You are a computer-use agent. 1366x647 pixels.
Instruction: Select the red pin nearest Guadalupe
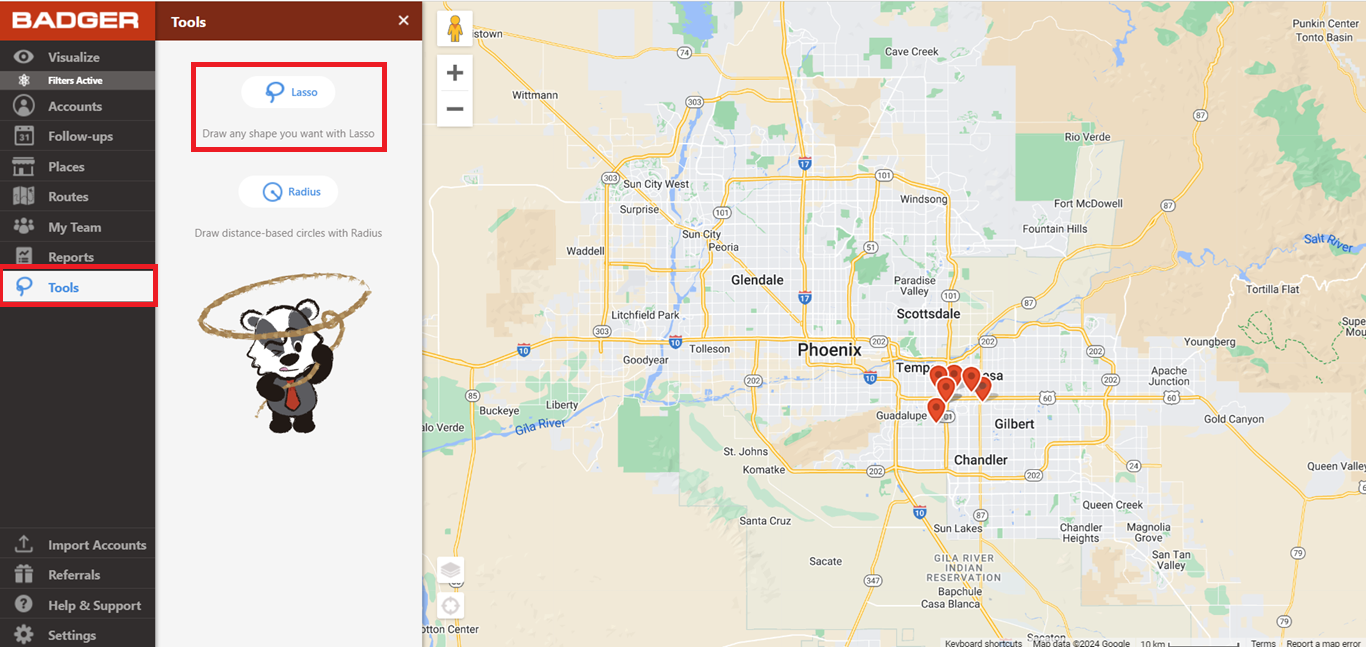[936, 409]
